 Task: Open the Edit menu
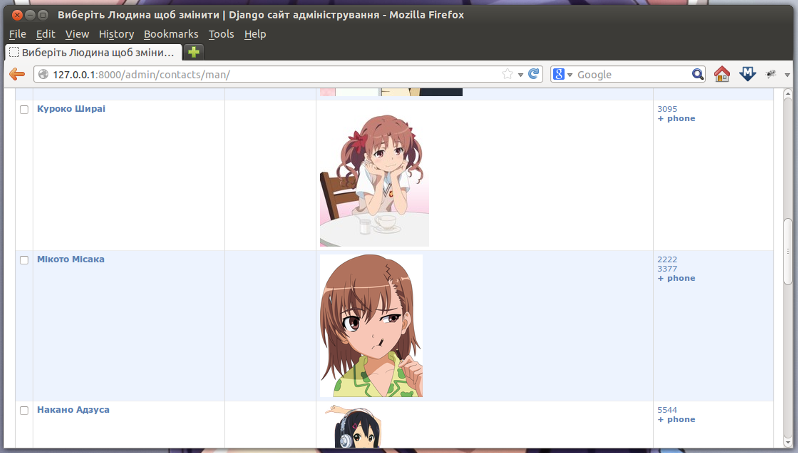click(45, 34)
